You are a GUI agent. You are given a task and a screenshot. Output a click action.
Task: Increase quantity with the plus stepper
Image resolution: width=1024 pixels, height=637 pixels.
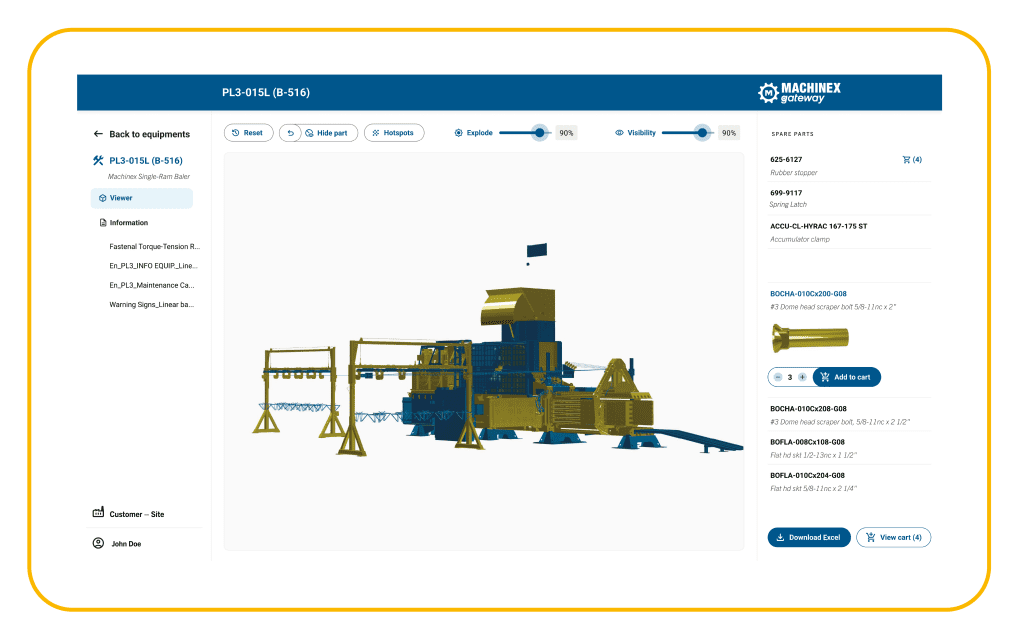[801, 377]
